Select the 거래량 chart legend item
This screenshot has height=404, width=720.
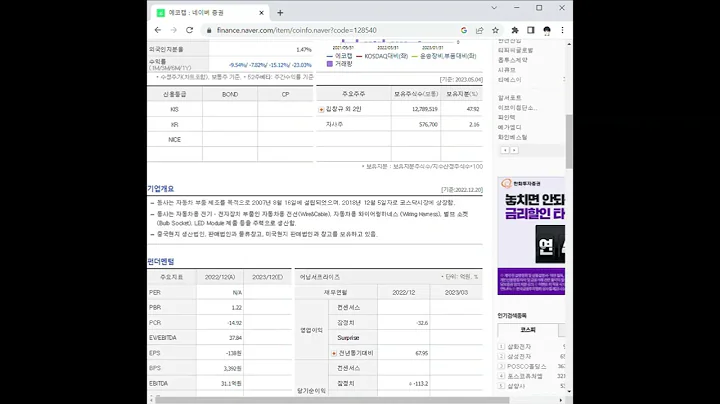[x=339, y=64]
